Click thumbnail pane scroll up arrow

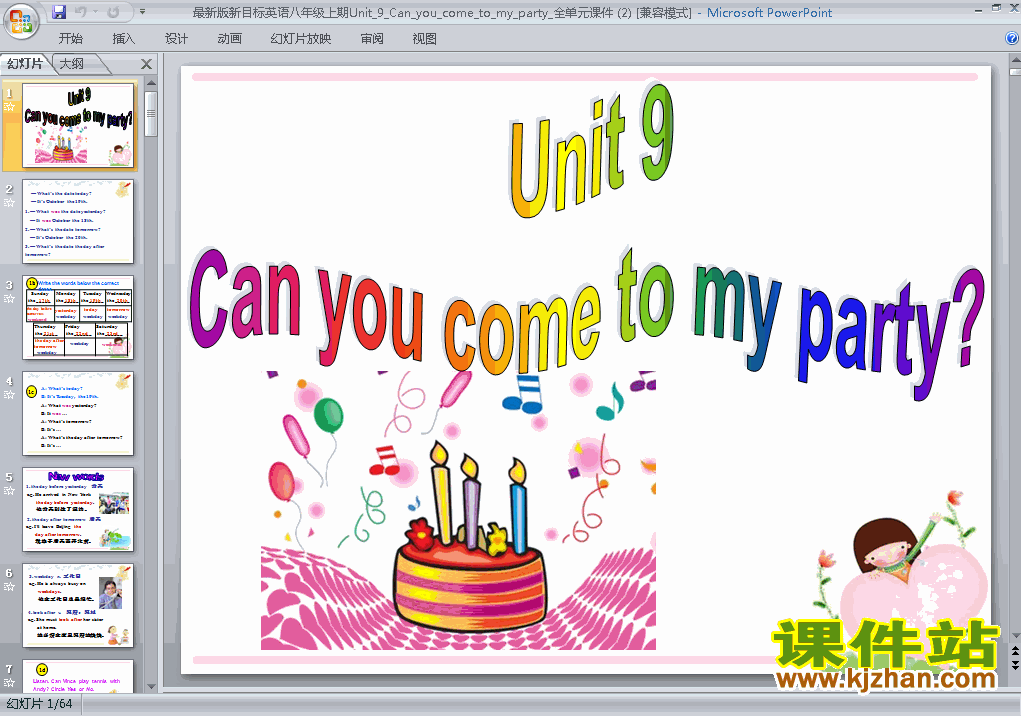(151, 83)
